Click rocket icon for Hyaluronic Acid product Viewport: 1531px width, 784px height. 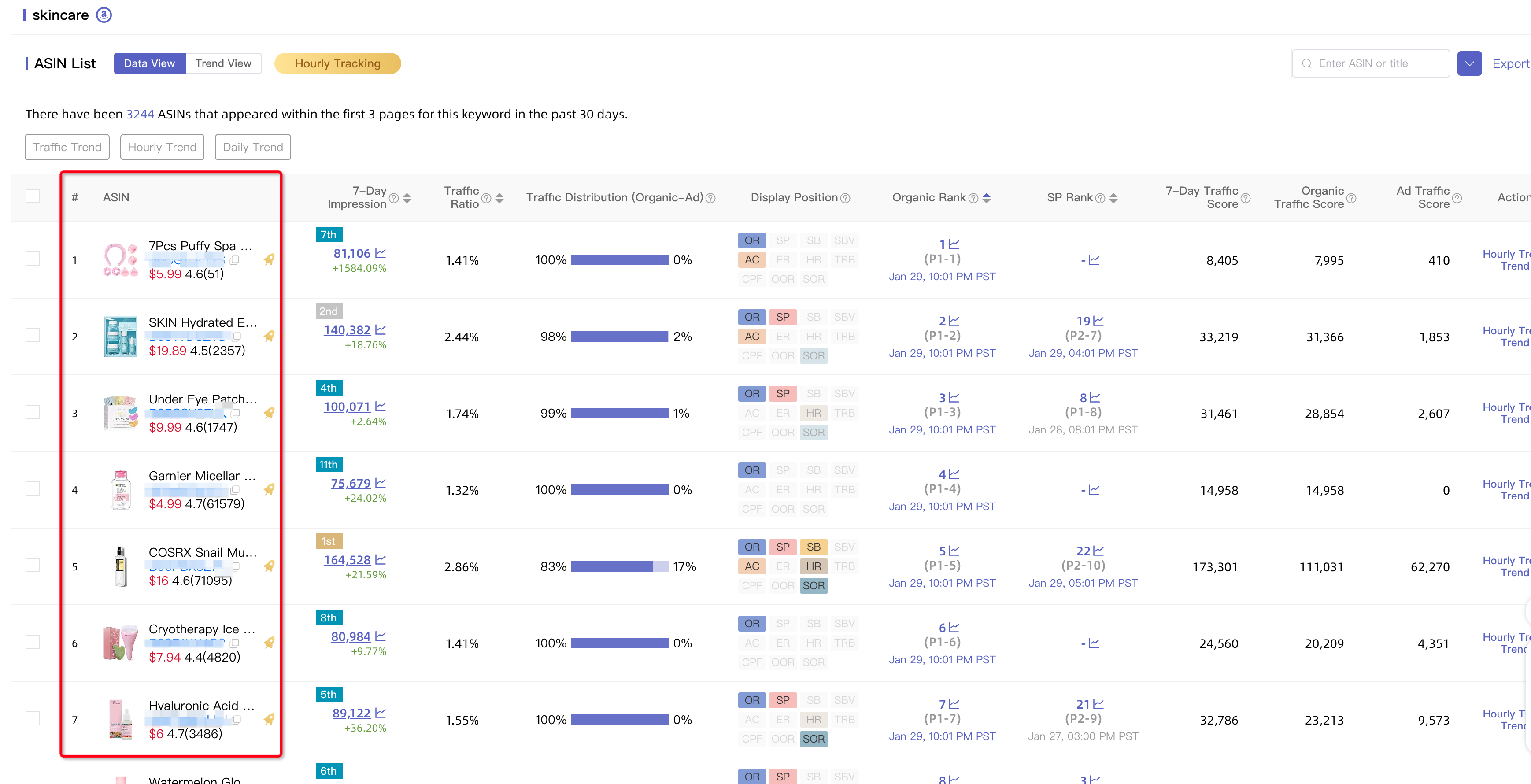point(269,720)
